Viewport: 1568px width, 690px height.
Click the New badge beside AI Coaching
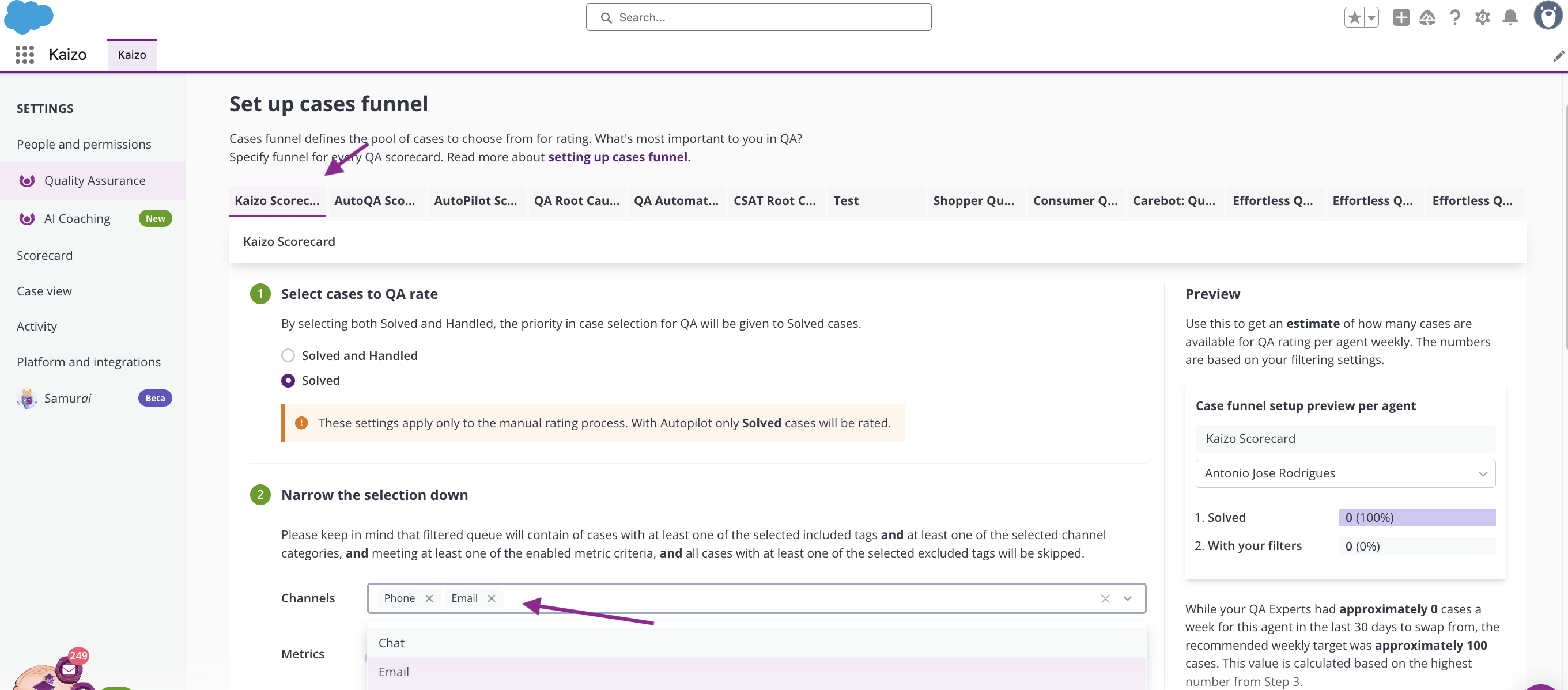(x=155, y=218)
